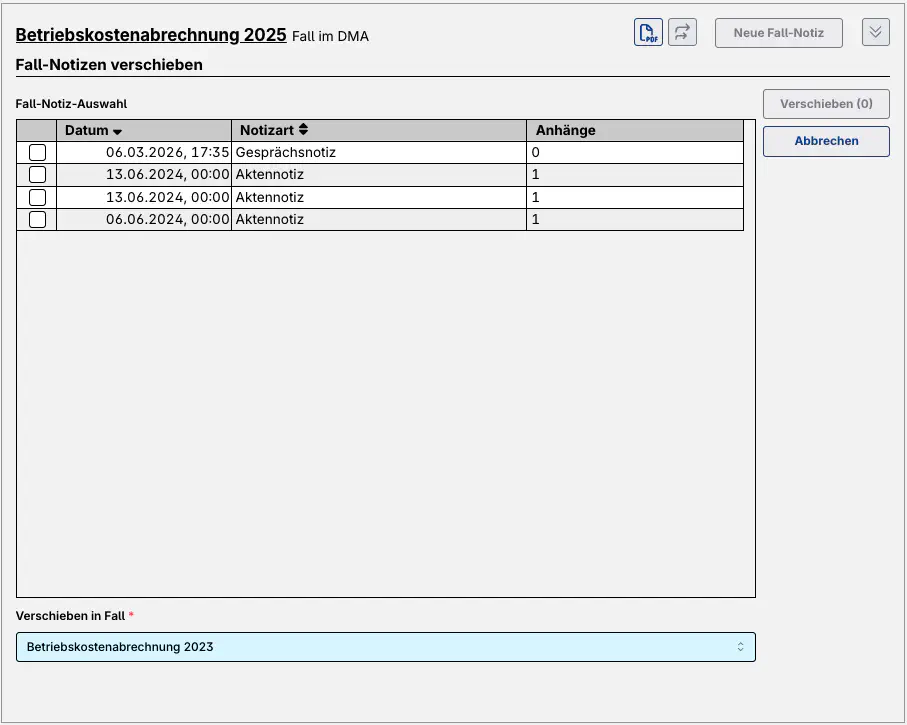Open the 'Betriebskostenabrechnung 2025' title link
This screenshot has height=725, width=907.
tap(151, 35)
